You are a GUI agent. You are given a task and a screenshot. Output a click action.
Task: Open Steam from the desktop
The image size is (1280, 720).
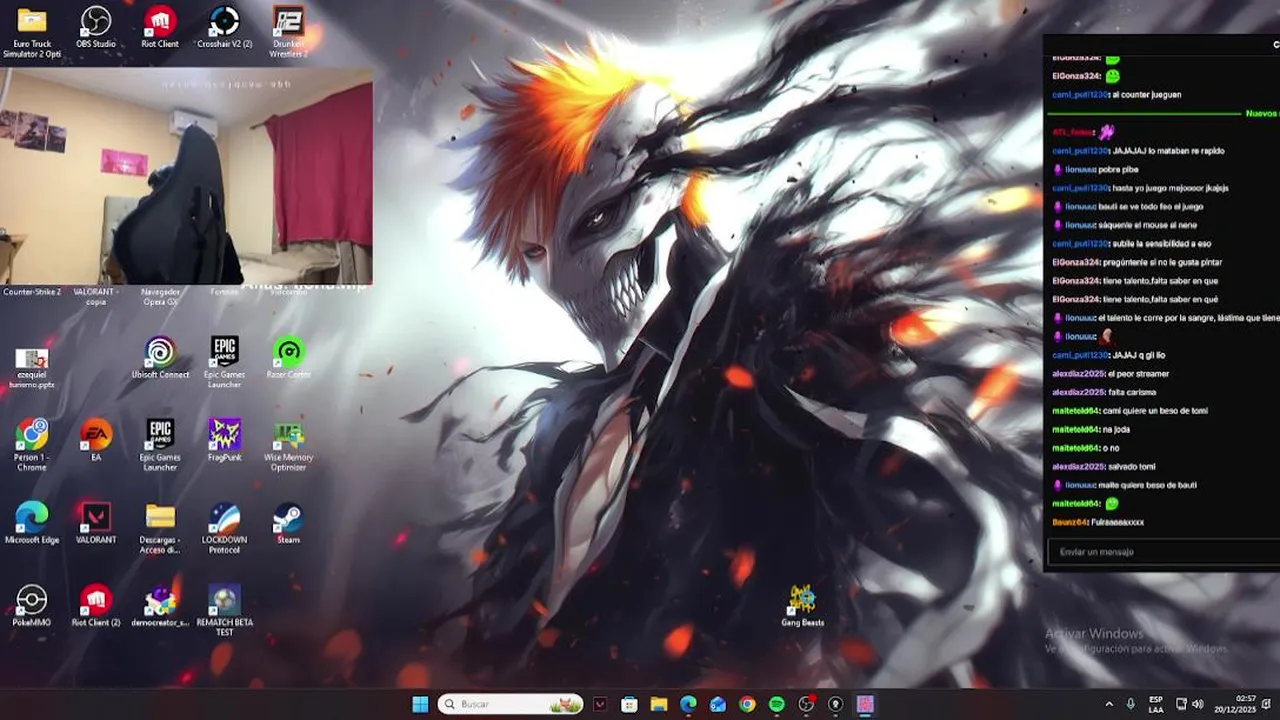click(x=288, y=523)
